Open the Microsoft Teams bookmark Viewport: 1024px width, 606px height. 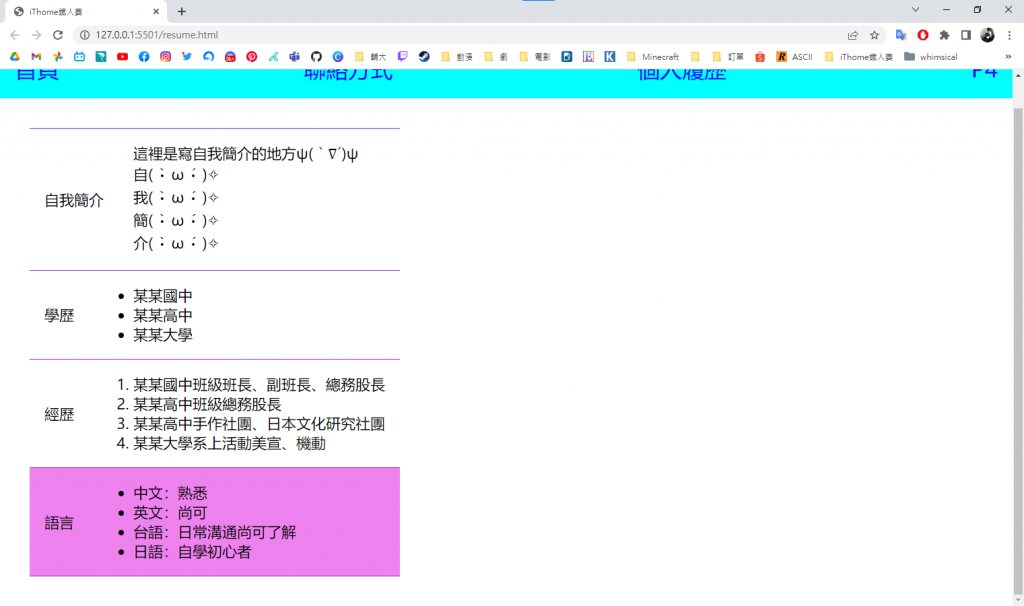point(295,57)
